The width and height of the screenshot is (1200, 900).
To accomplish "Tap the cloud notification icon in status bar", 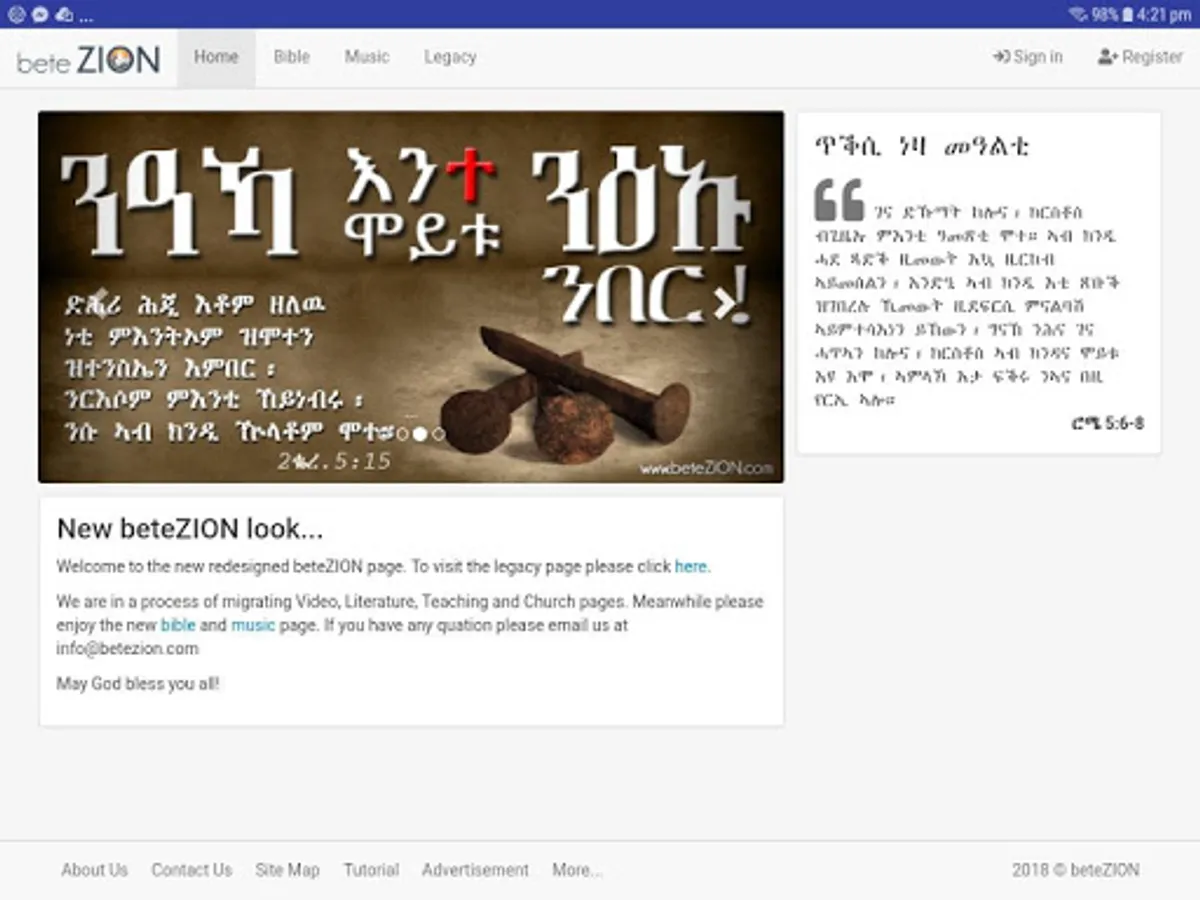I will coord(63,14).
